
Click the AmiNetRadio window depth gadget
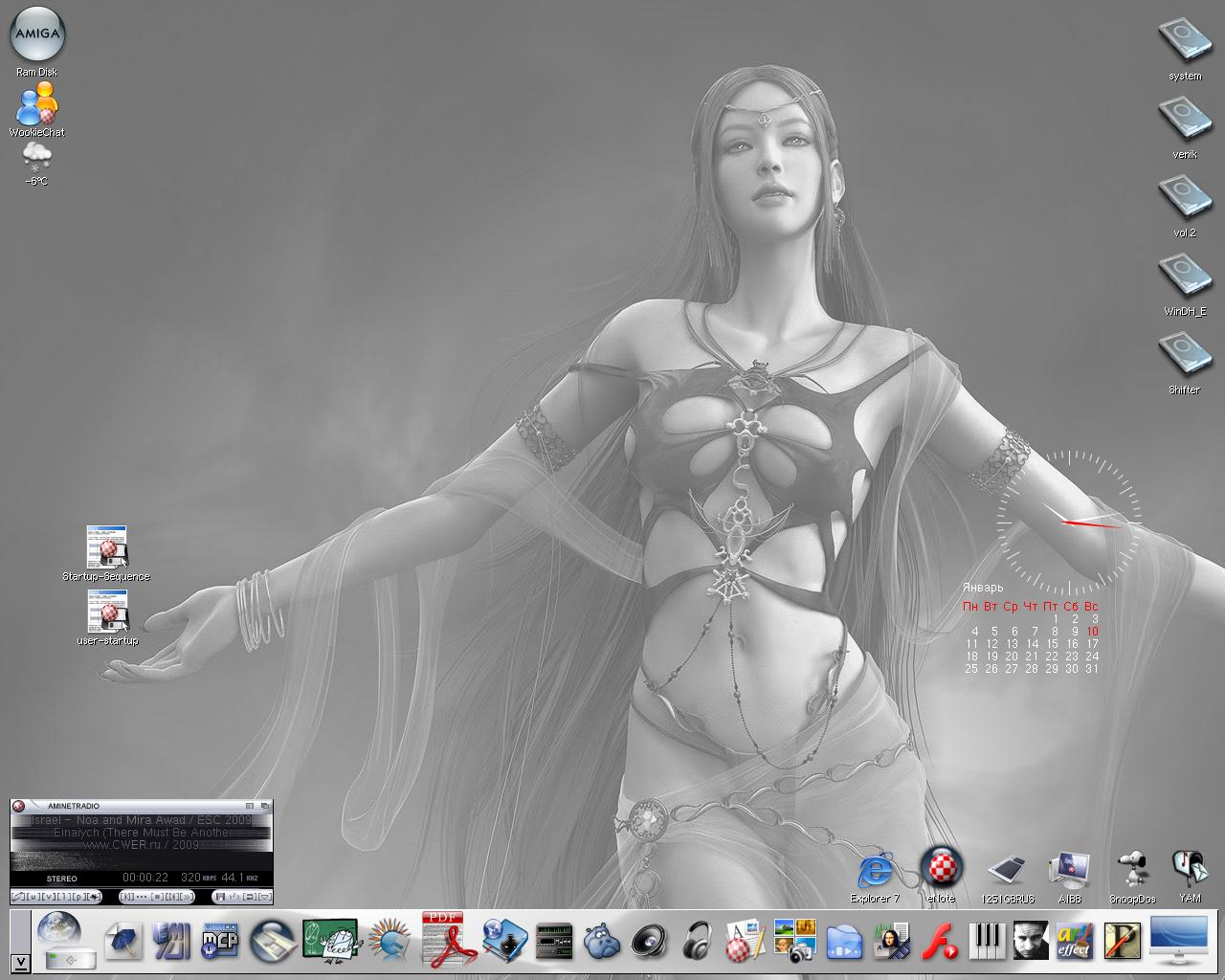click(x=265, y=806)
